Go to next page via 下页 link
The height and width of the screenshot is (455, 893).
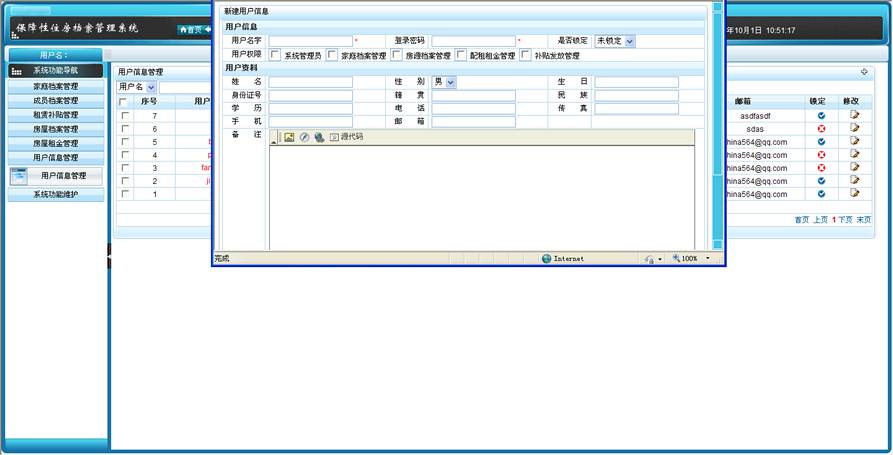point(844,219)
